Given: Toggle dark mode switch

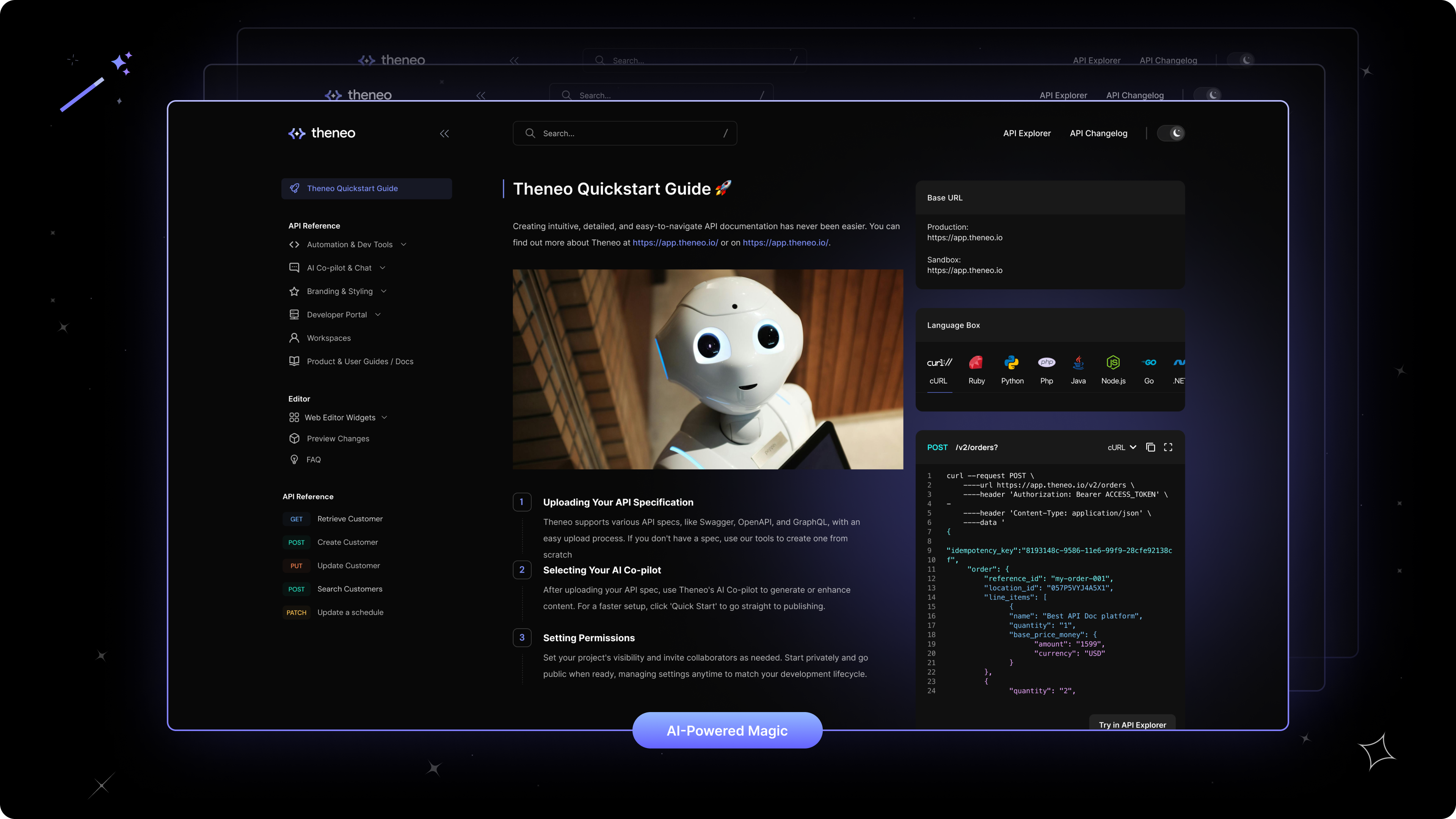Looking at the screenshot, I should [1170, 133].
